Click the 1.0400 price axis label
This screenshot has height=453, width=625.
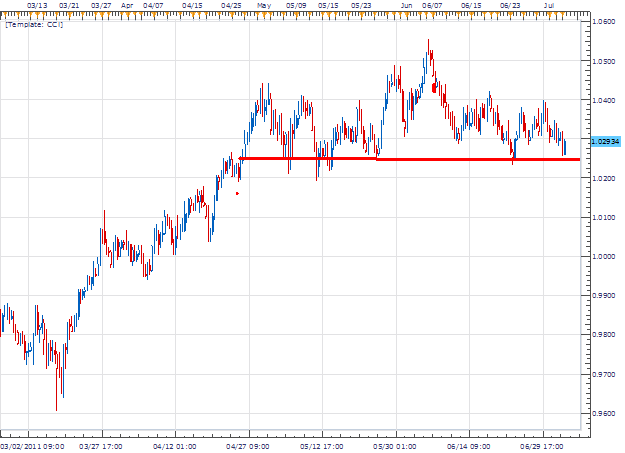tap(604, 100)
